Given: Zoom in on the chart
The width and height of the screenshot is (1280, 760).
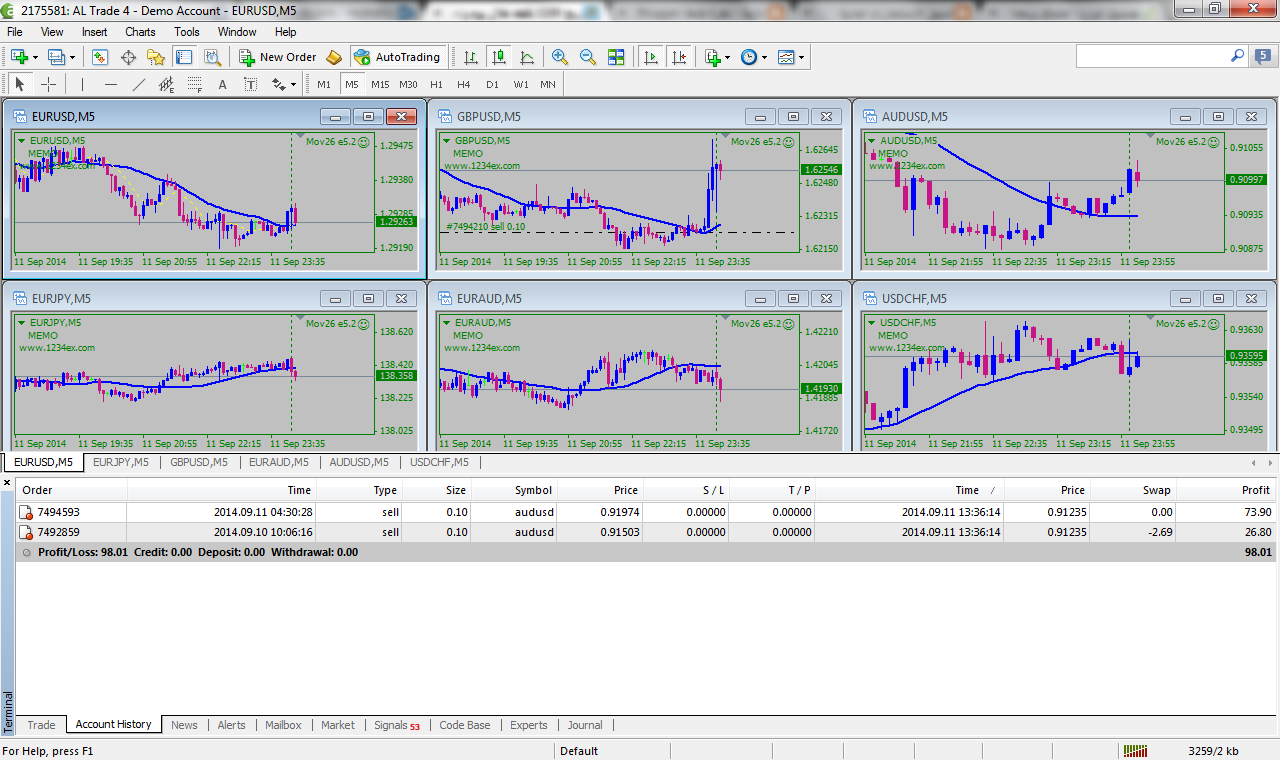Looking at the screenshot, I should [560, 57].
